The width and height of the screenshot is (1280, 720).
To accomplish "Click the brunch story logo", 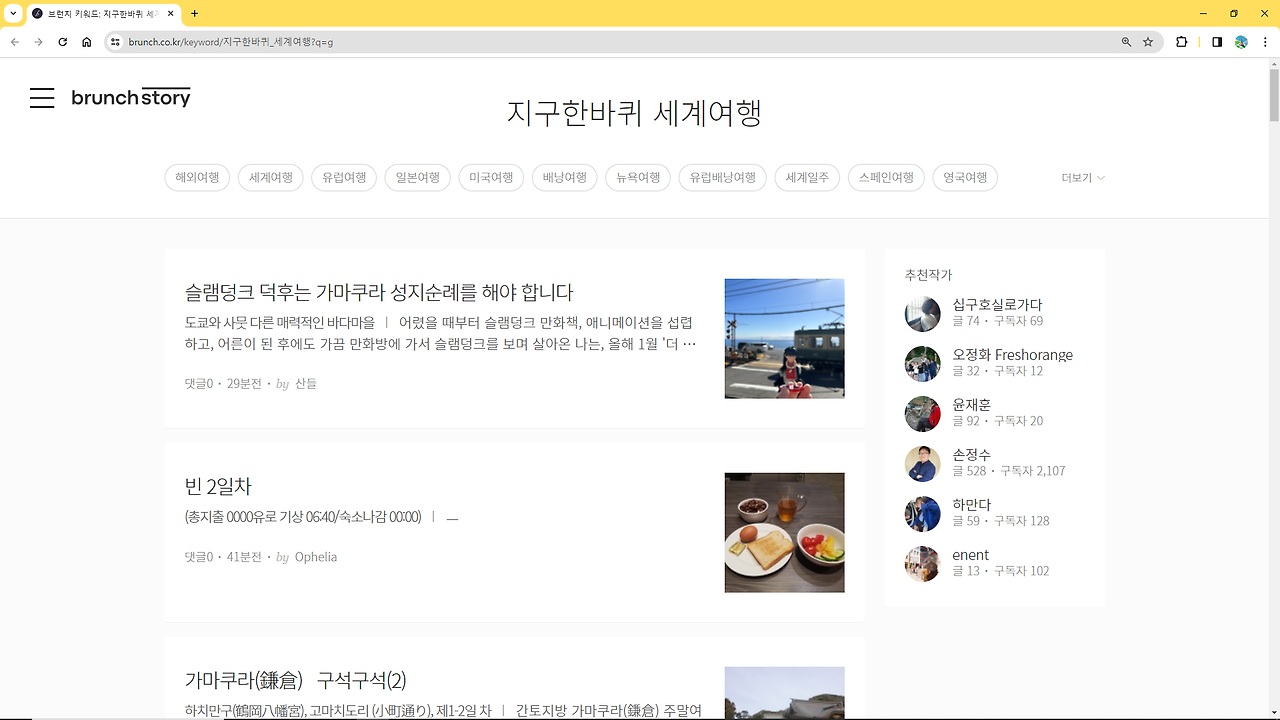I will pyautogui.click(x=131, y=98).
